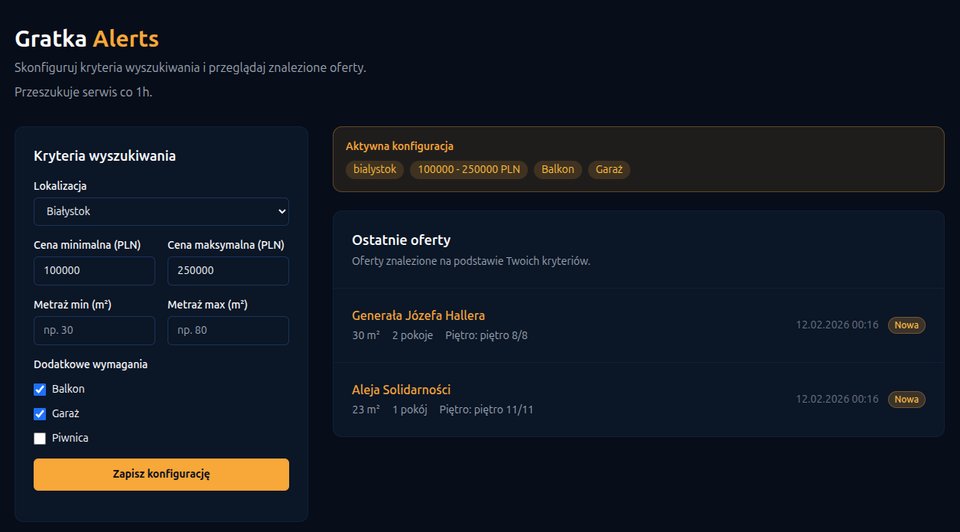The image size is (960, 532).
Task: Click the 'Przeszukuje serwis co 1h.' text
Action: (x=83, y=92)
